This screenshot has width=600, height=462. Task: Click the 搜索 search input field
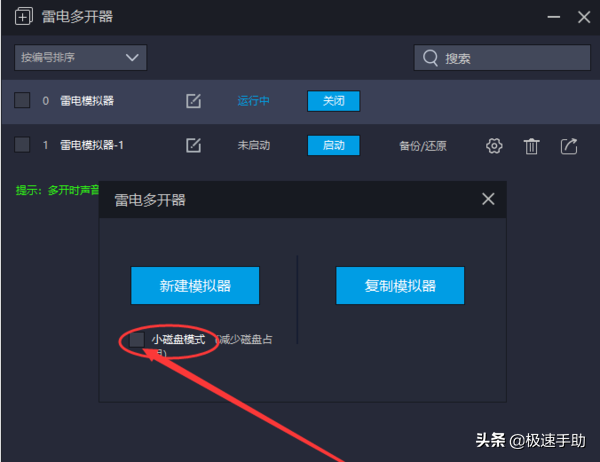pos(502,58)
